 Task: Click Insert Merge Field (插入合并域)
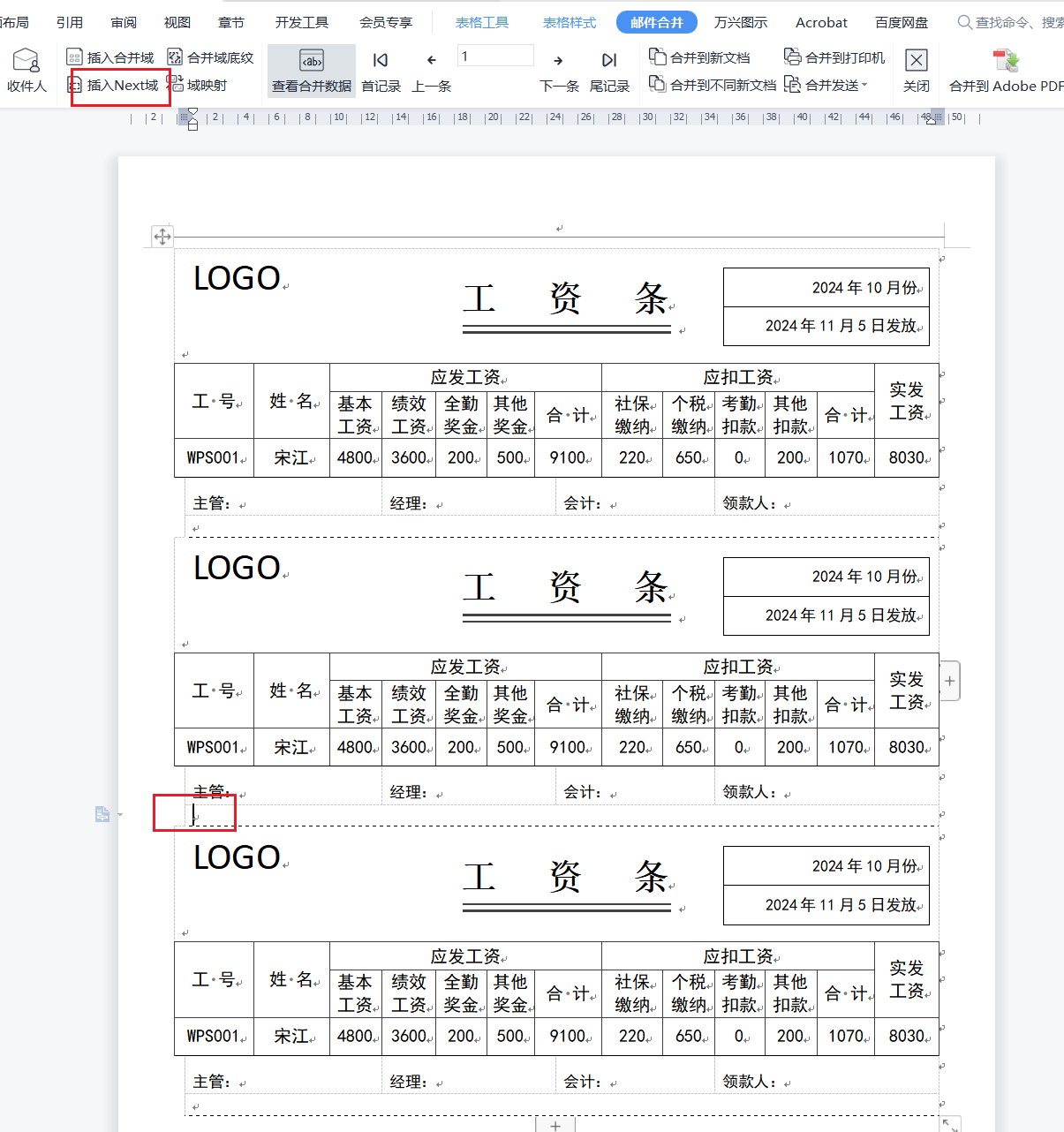[x=110, y=57]
